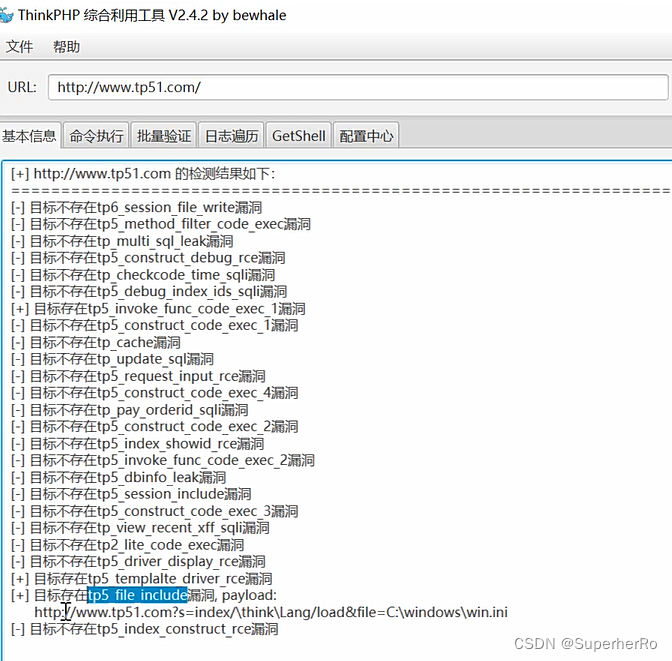This screenshot has height=661, width=672.
Task: Click the tp5_invoke_func_code_exec_1 vulnerable line
Action: click(158, 309)
